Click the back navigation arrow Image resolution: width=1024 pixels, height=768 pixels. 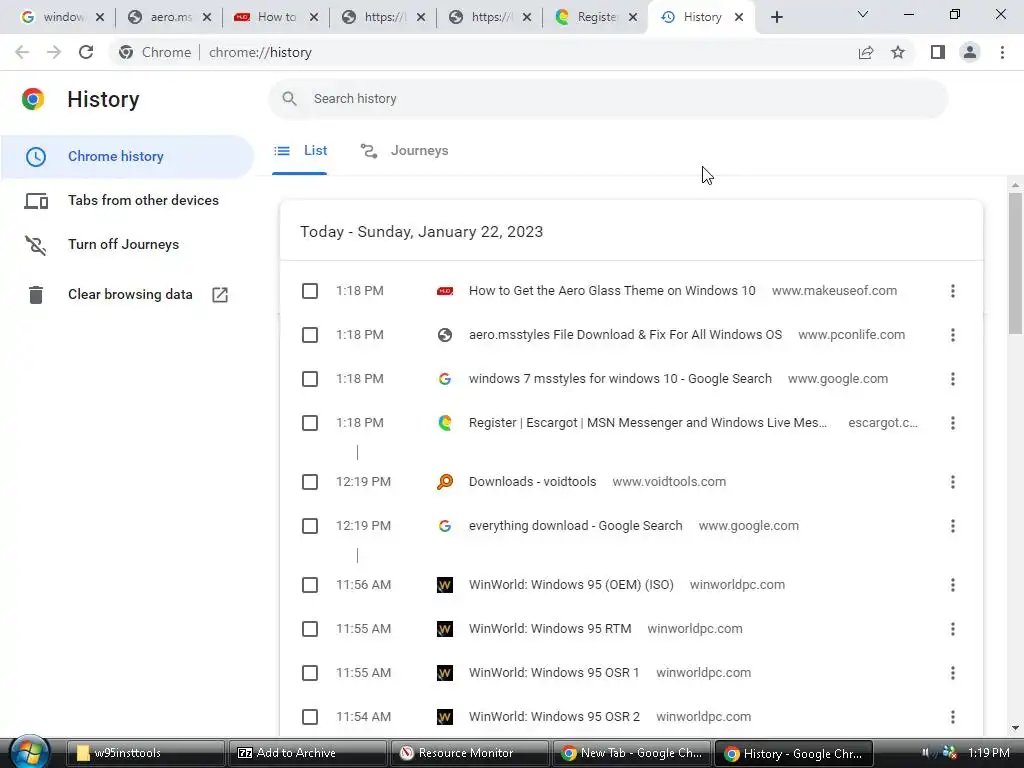(22, 52)
